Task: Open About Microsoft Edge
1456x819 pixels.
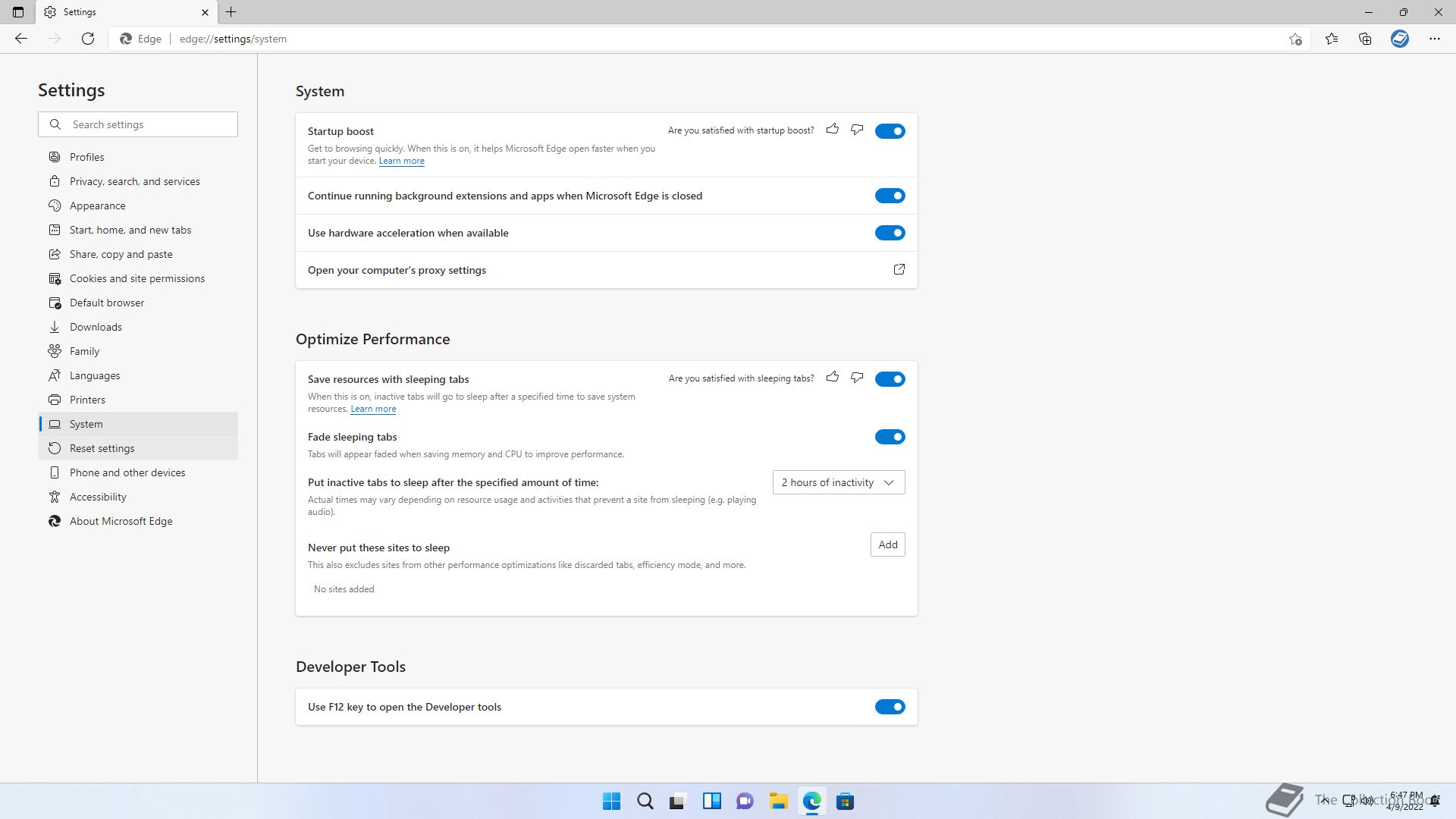Action: [x=138, y=521]
